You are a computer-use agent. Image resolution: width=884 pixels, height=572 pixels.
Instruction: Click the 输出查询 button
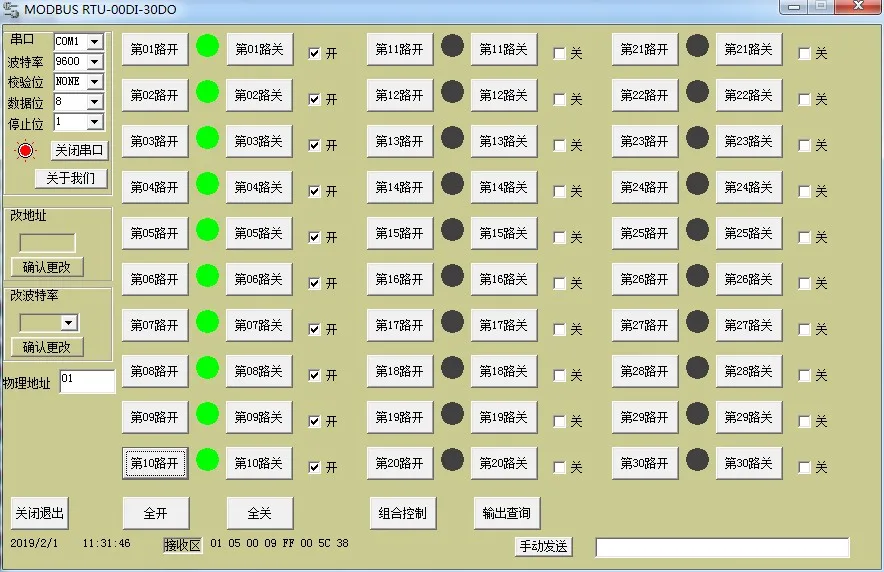click(507, 513)
